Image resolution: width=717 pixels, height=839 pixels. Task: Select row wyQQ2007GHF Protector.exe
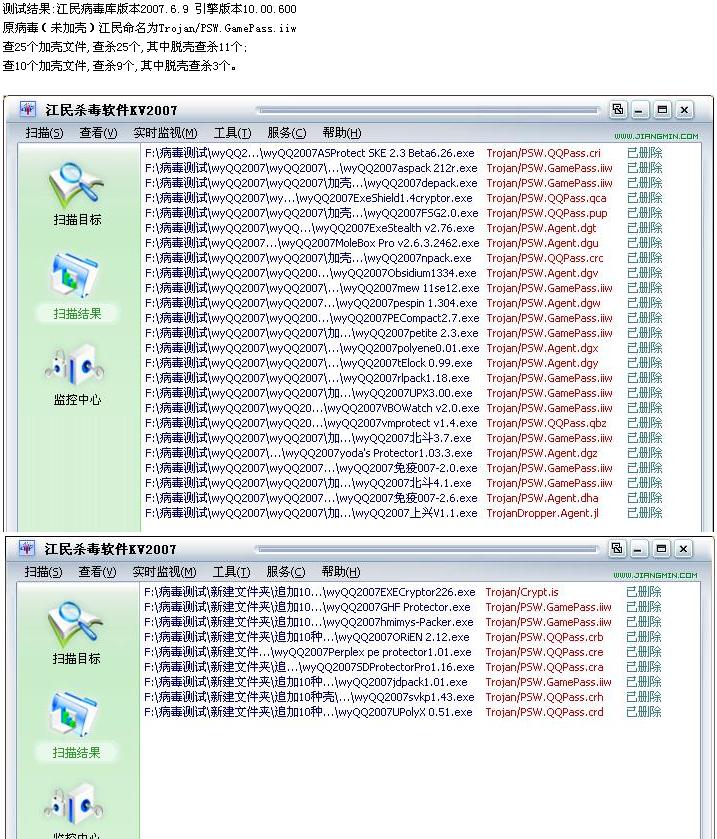(x=402, y=607)
